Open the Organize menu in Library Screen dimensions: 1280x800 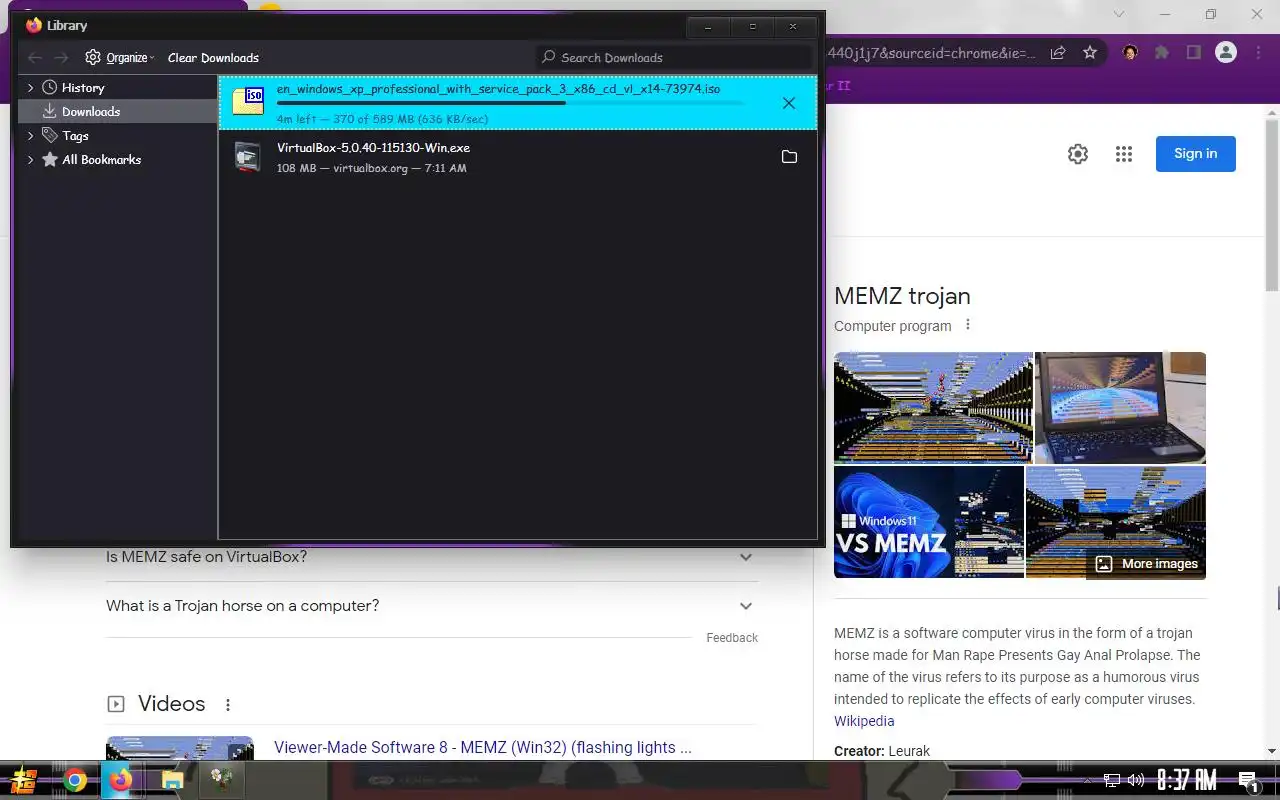tap(119, 58)
